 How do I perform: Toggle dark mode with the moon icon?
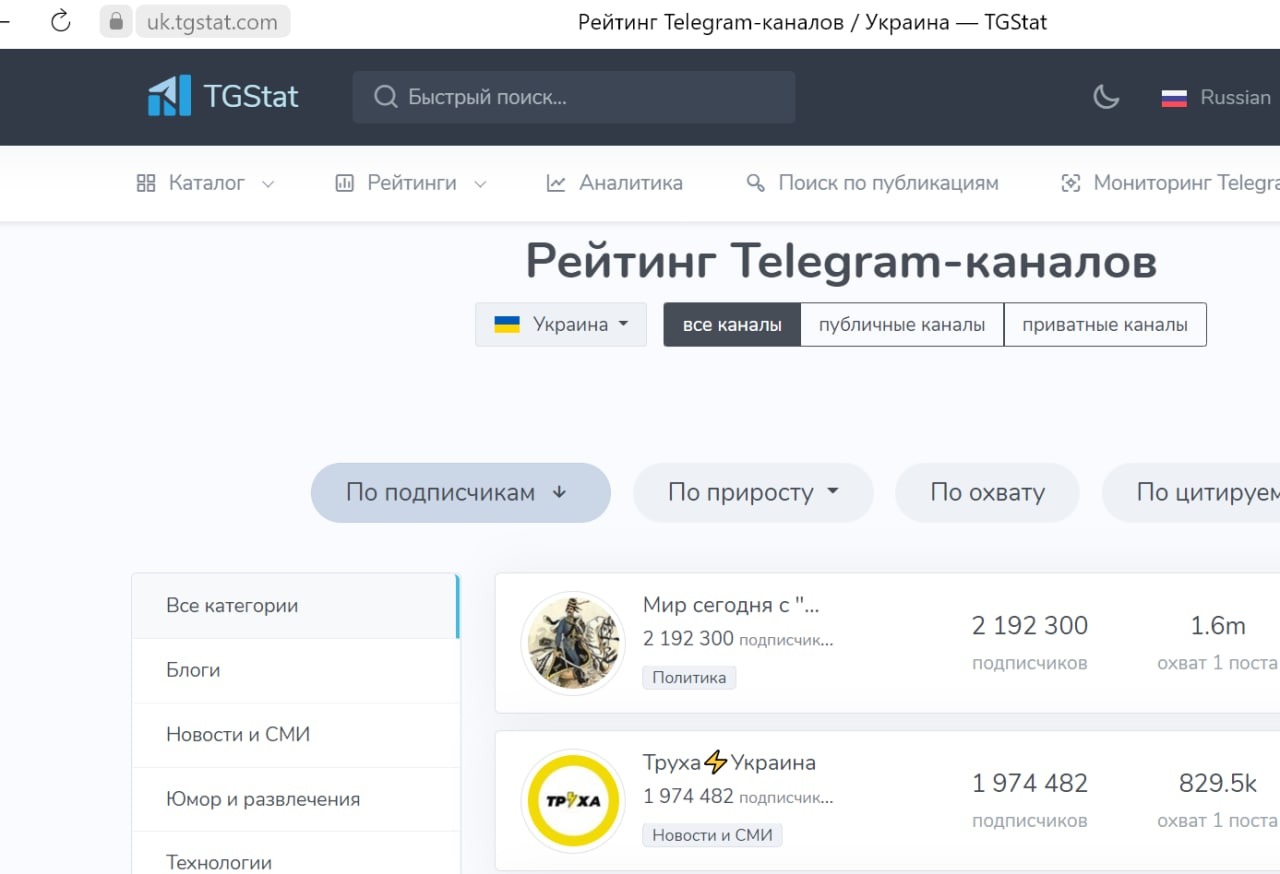(1106, 97)
